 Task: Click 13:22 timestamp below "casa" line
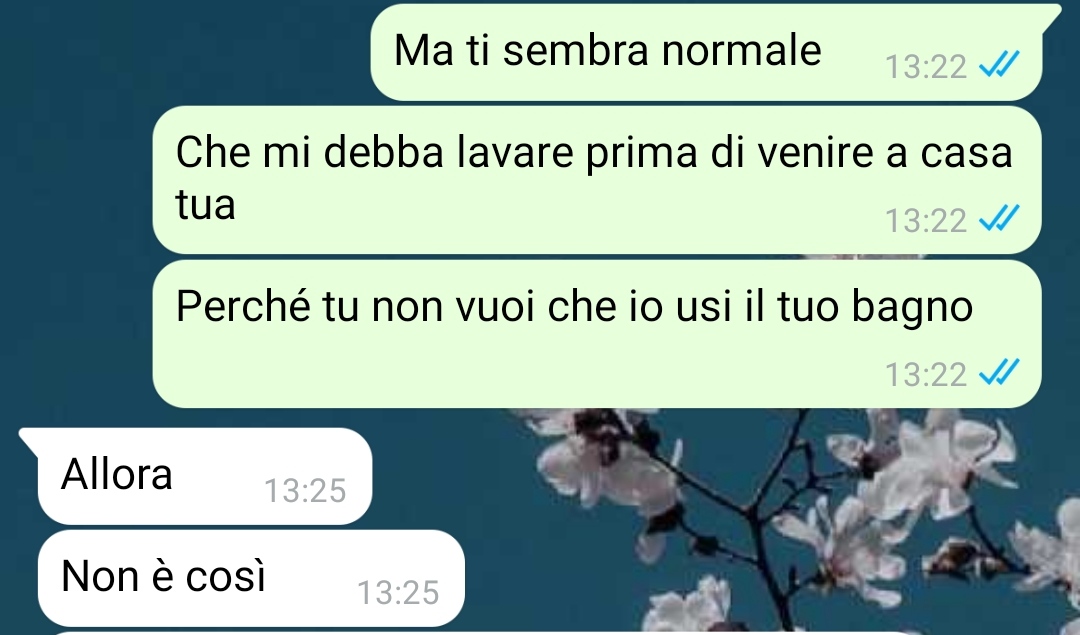pos(926,221)
